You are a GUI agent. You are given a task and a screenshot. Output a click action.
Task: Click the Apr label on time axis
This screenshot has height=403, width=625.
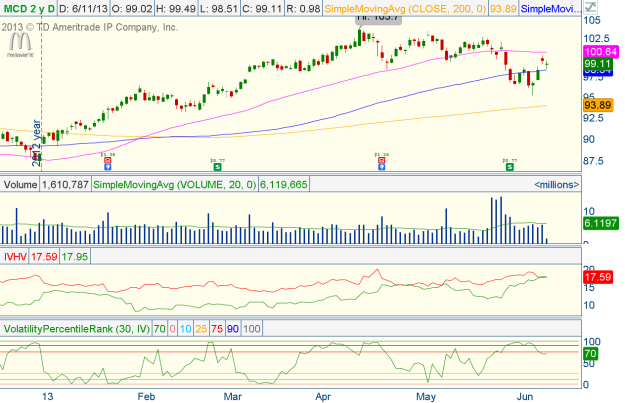pos(323,397)
